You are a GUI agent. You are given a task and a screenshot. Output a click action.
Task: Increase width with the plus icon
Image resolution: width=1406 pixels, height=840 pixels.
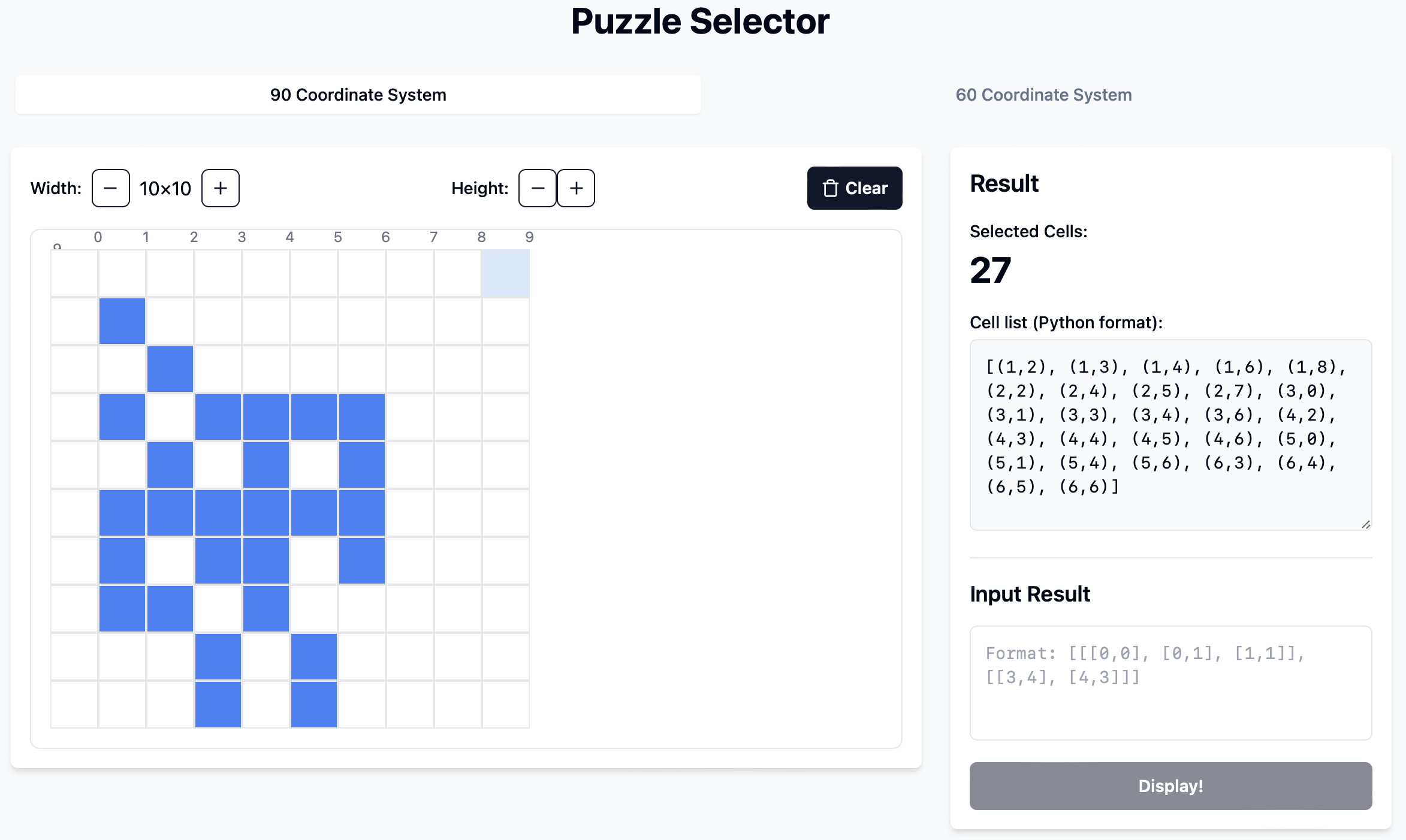pos(221,188)
